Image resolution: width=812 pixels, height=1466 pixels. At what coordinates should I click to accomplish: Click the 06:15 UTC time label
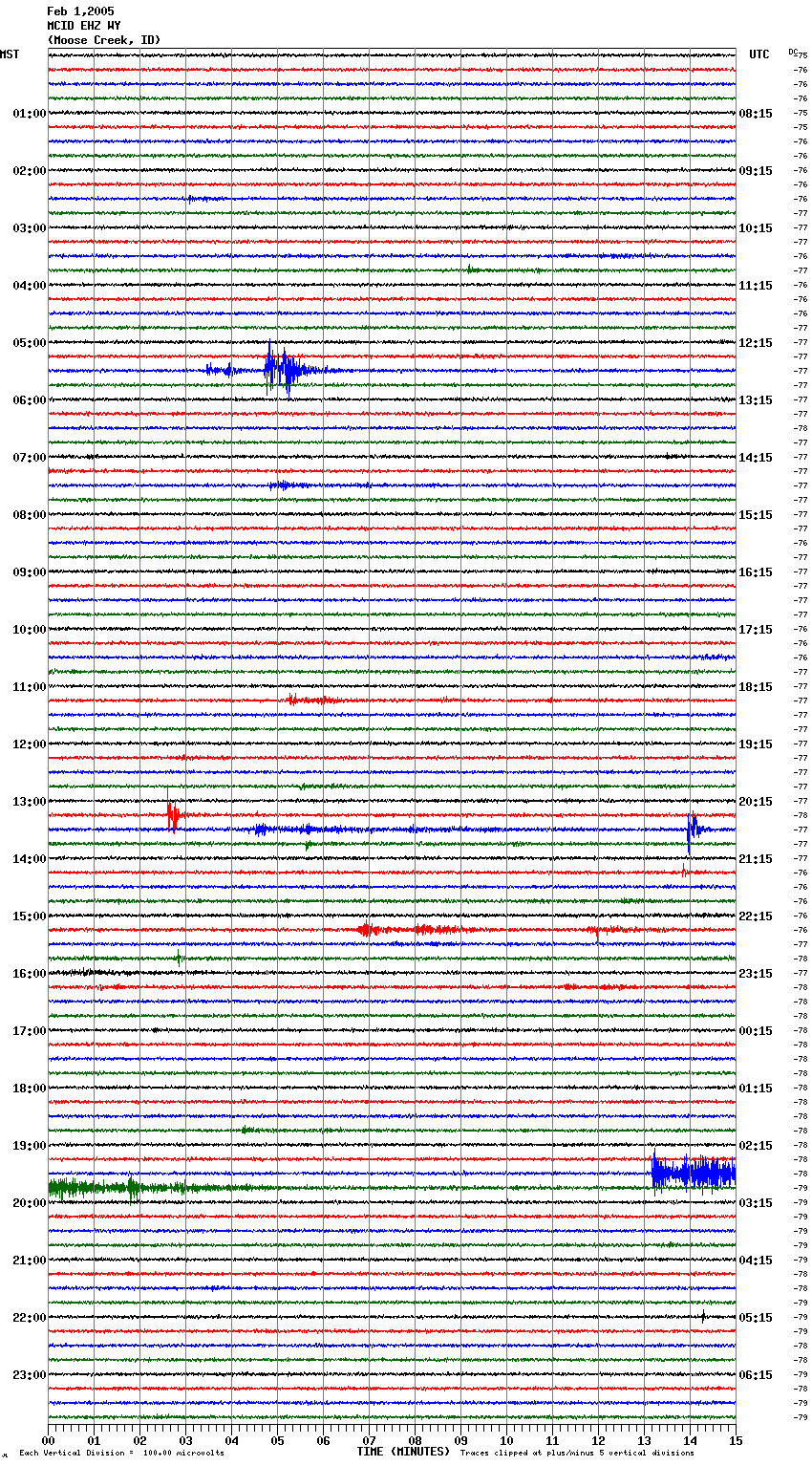pyautogui.click(x=756, y=1375)
